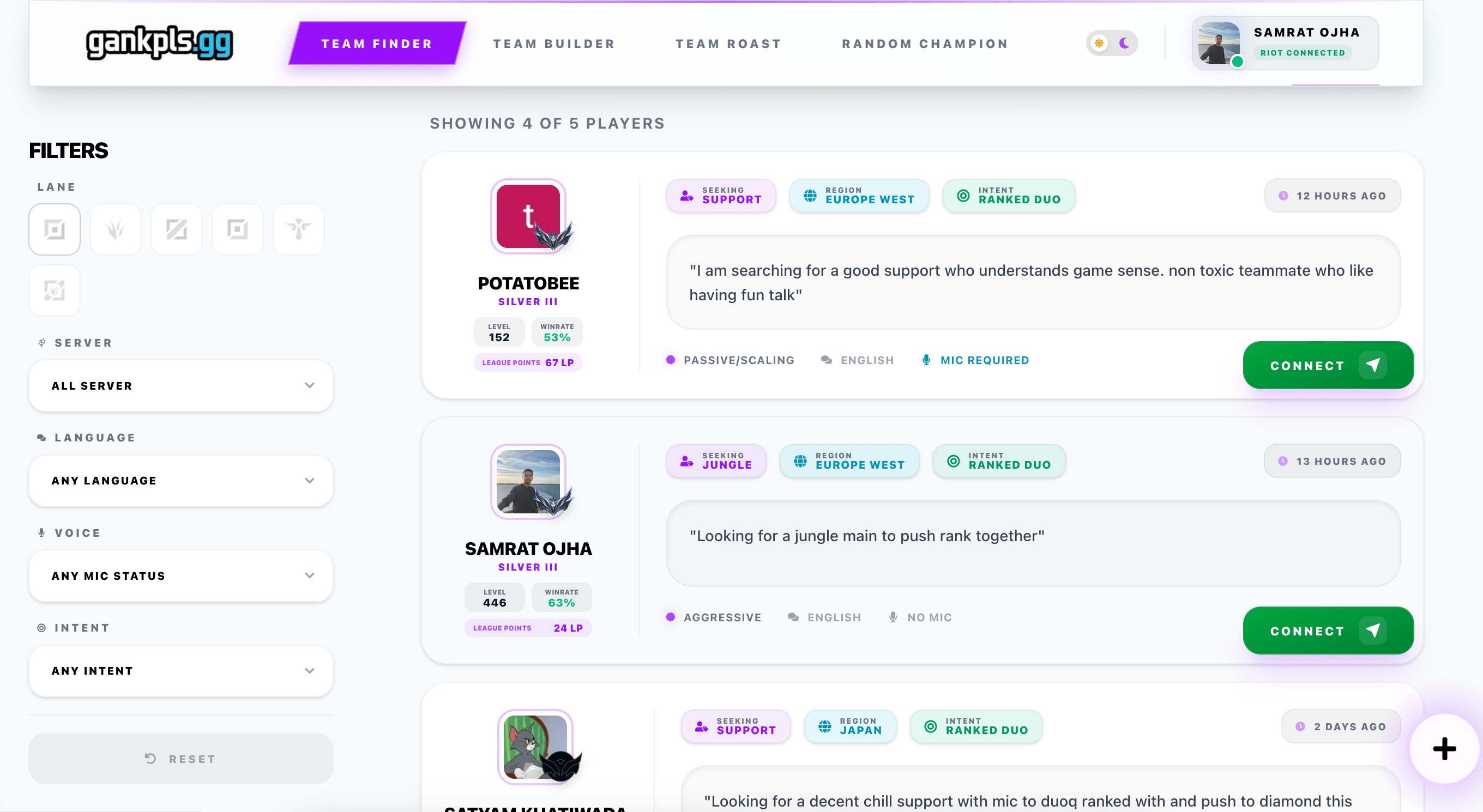
Task: Expand the All Server dropdown
Action: 181,386
